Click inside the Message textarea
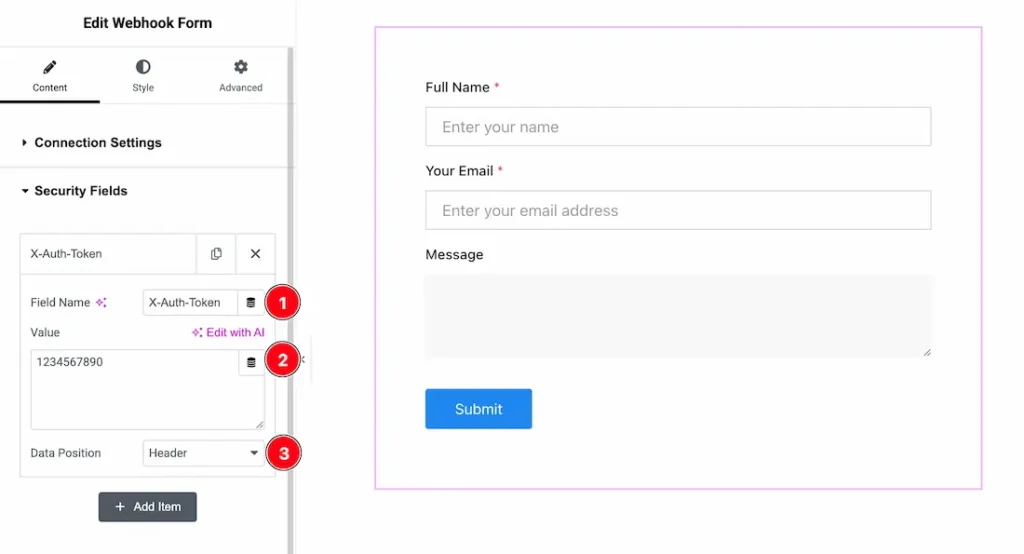This screenshot has width=1024, height=554. click(677, 316)
